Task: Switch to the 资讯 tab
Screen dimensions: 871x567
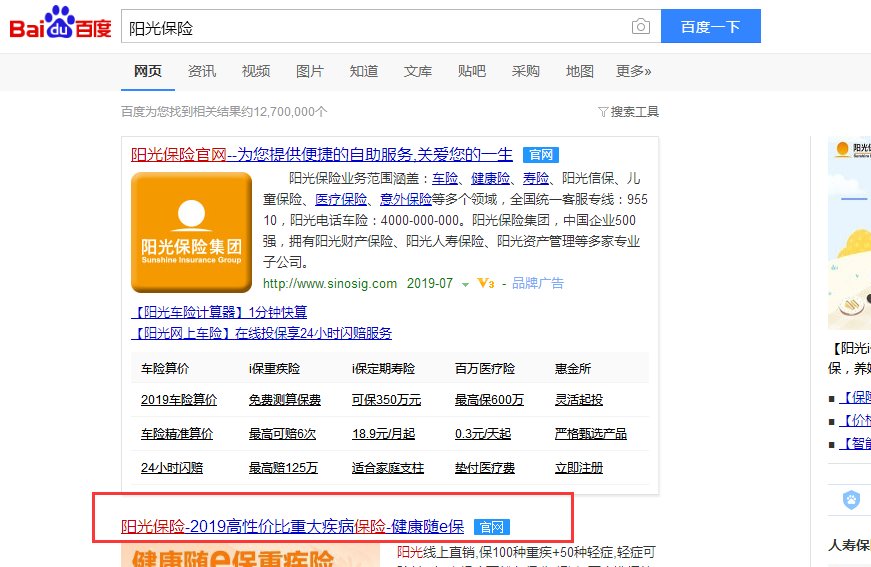Action: coord(202,71)
